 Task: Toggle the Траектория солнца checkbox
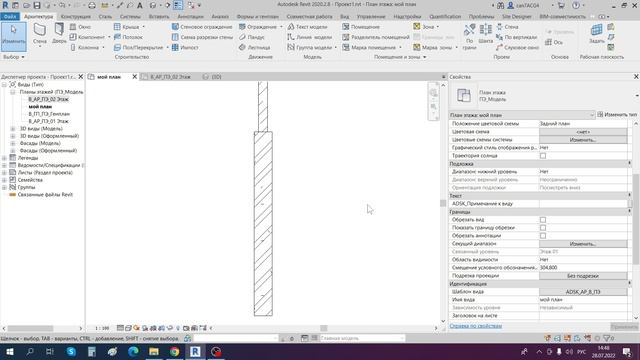click(543, 156)
